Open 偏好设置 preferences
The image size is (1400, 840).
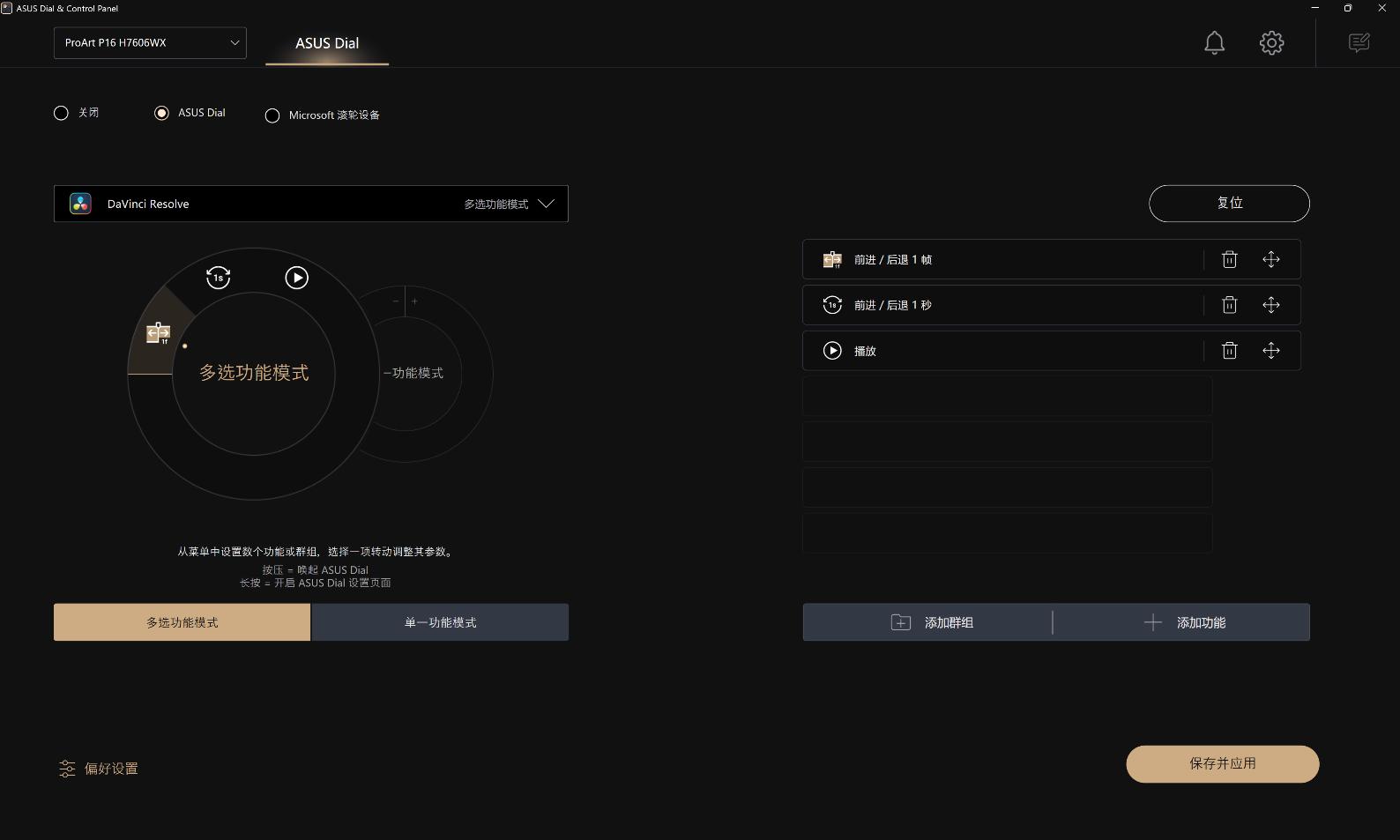coord(99,769)
